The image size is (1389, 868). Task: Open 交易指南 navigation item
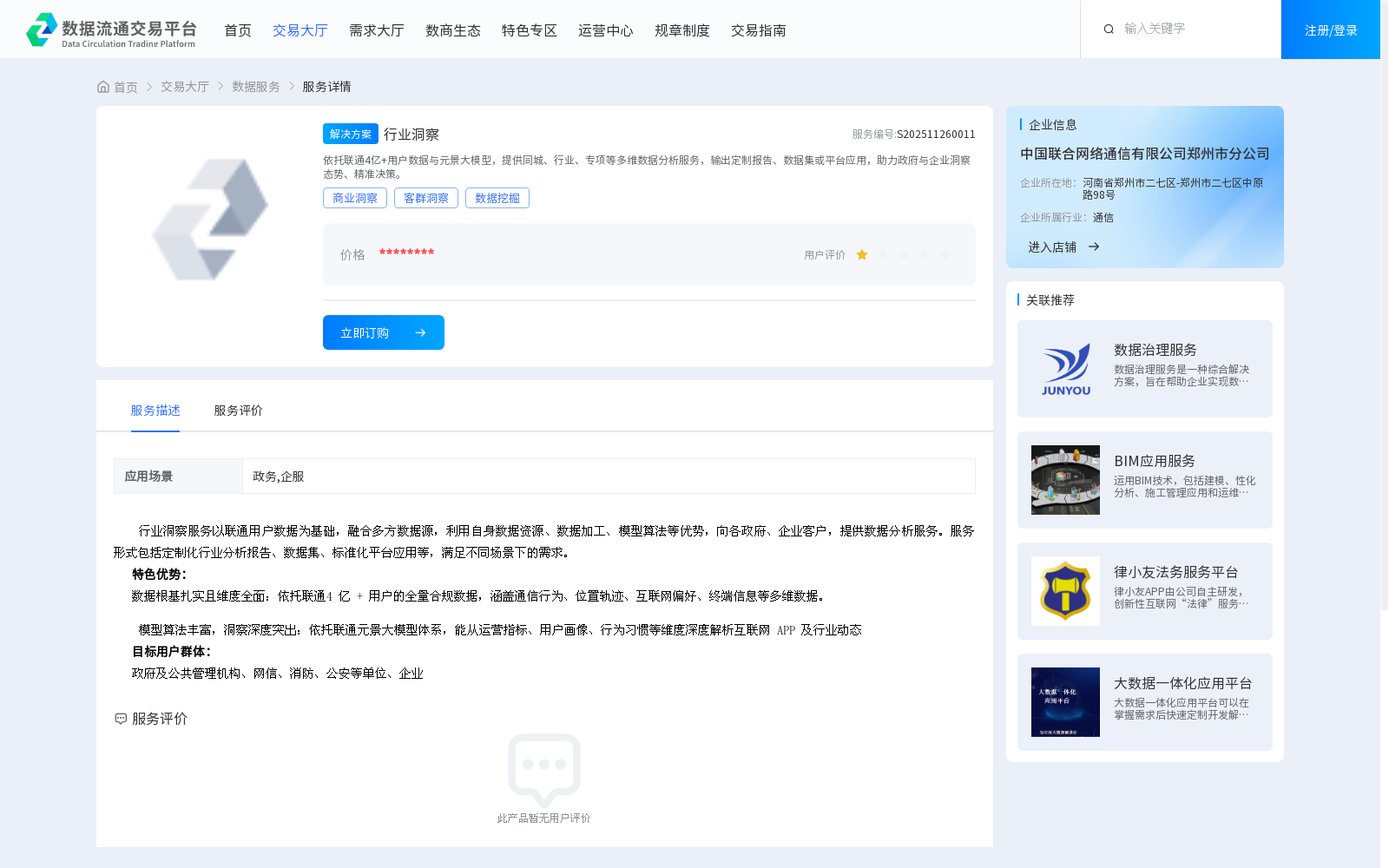pos(759,30)
